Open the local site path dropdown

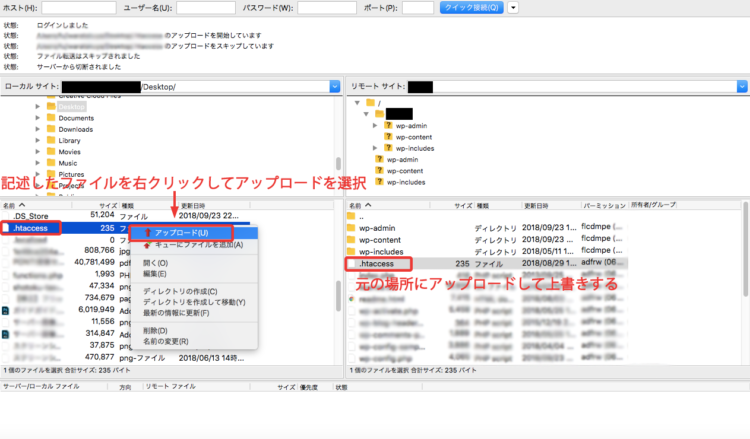pos(335,87)
